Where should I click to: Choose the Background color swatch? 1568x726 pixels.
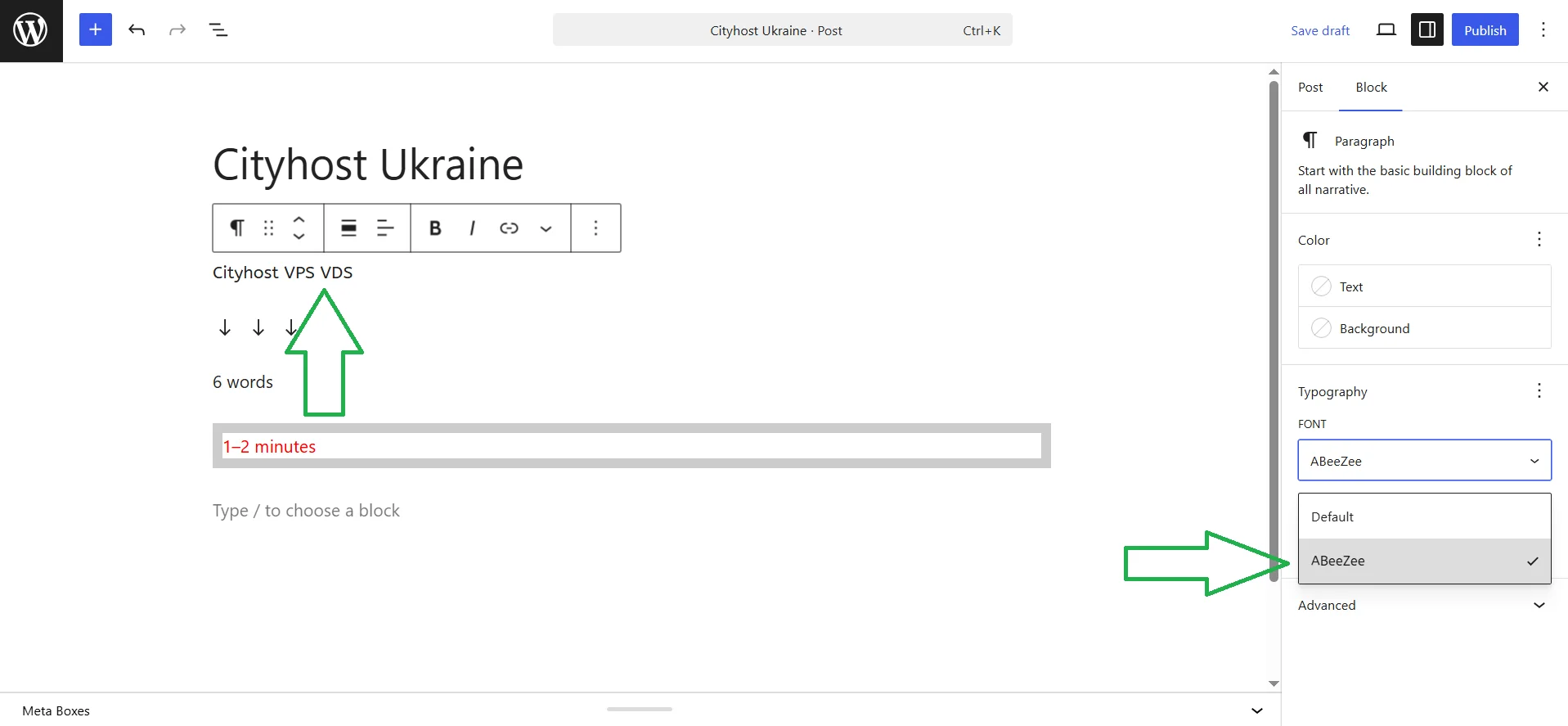pyautogui.click(x=1424, y=327)
